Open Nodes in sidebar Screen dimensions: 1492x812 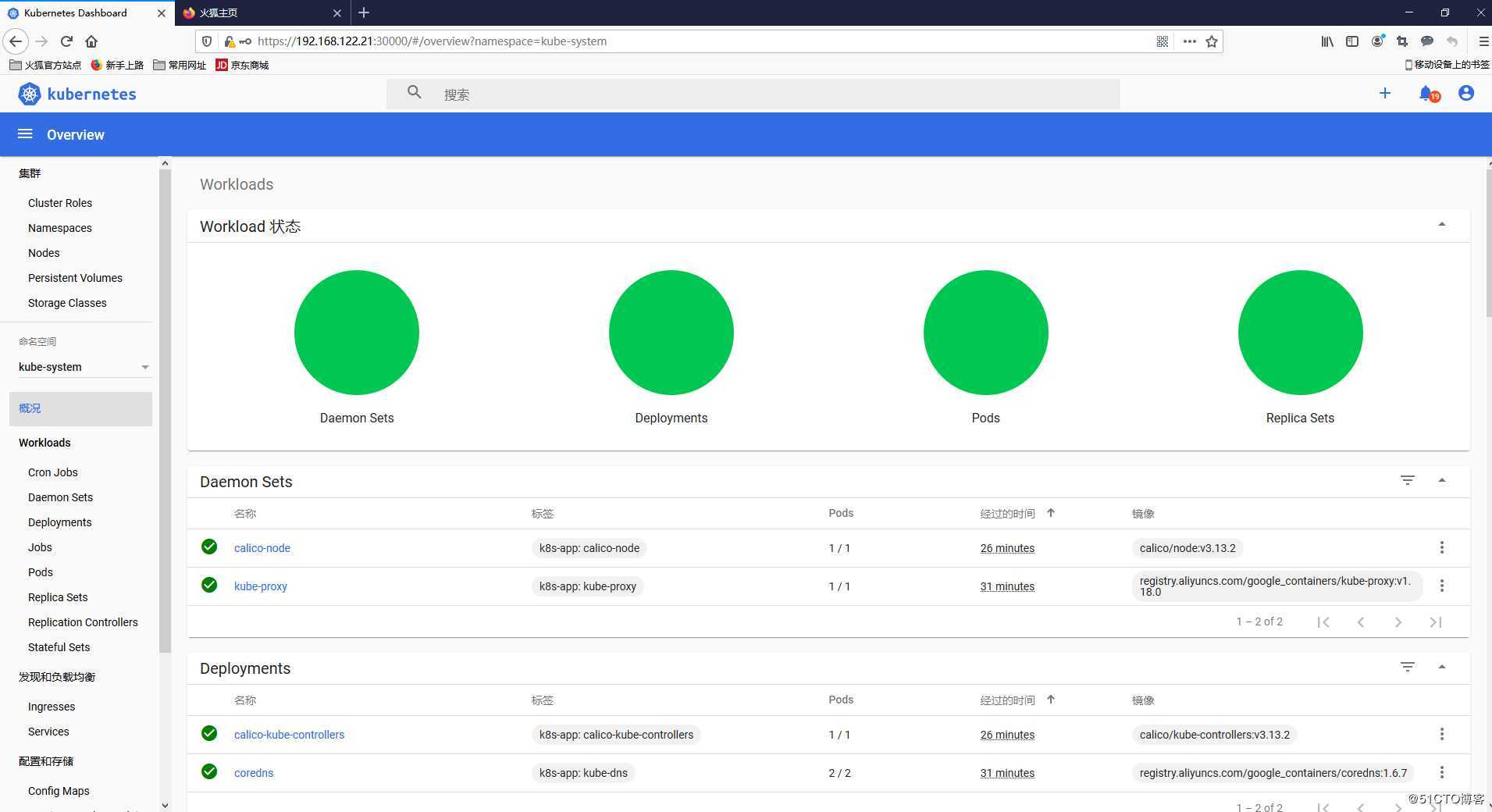(x=44, y=253)
